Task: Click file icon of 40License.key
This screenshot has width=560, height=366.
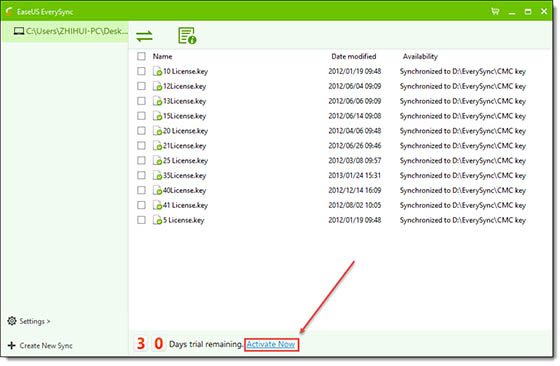Action: coord(157,190)
